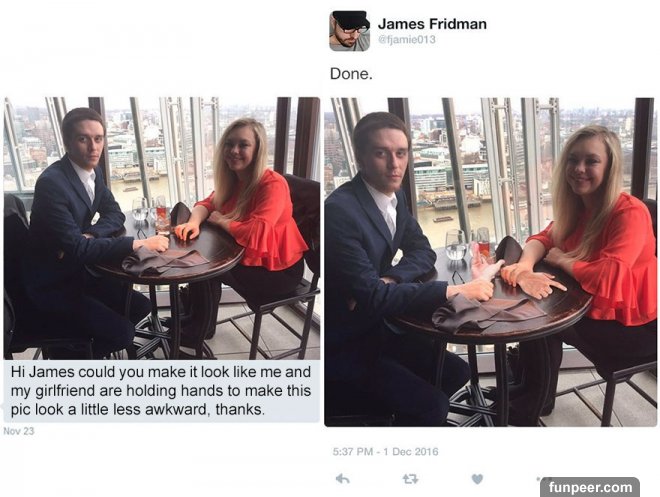Open the edited photo in the tweet
The height and width of the screenshot is (497, 660).
490,262
